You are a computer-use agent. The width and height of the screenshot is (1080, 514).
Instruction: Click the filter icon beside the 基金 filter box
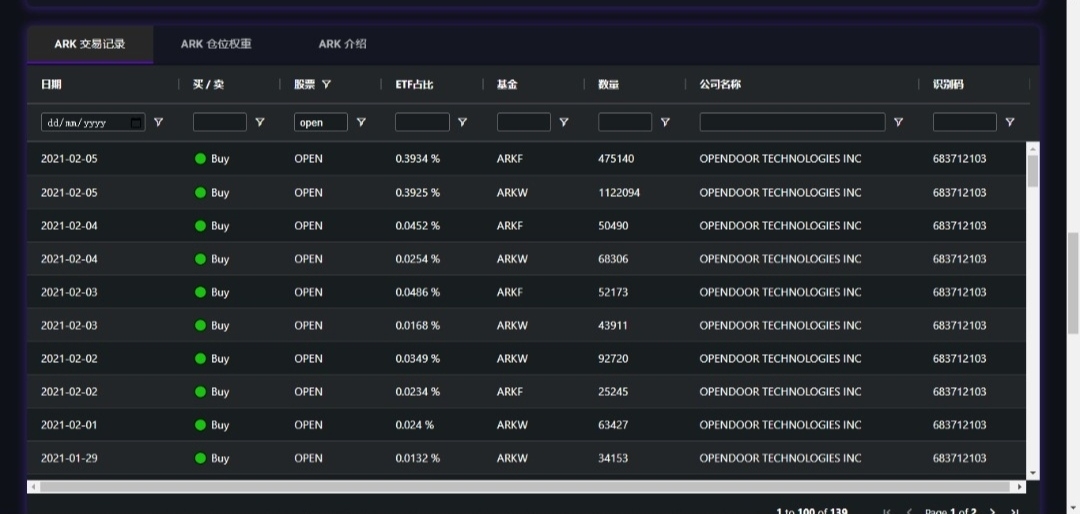pyautogui.click(x=563, y=122)
